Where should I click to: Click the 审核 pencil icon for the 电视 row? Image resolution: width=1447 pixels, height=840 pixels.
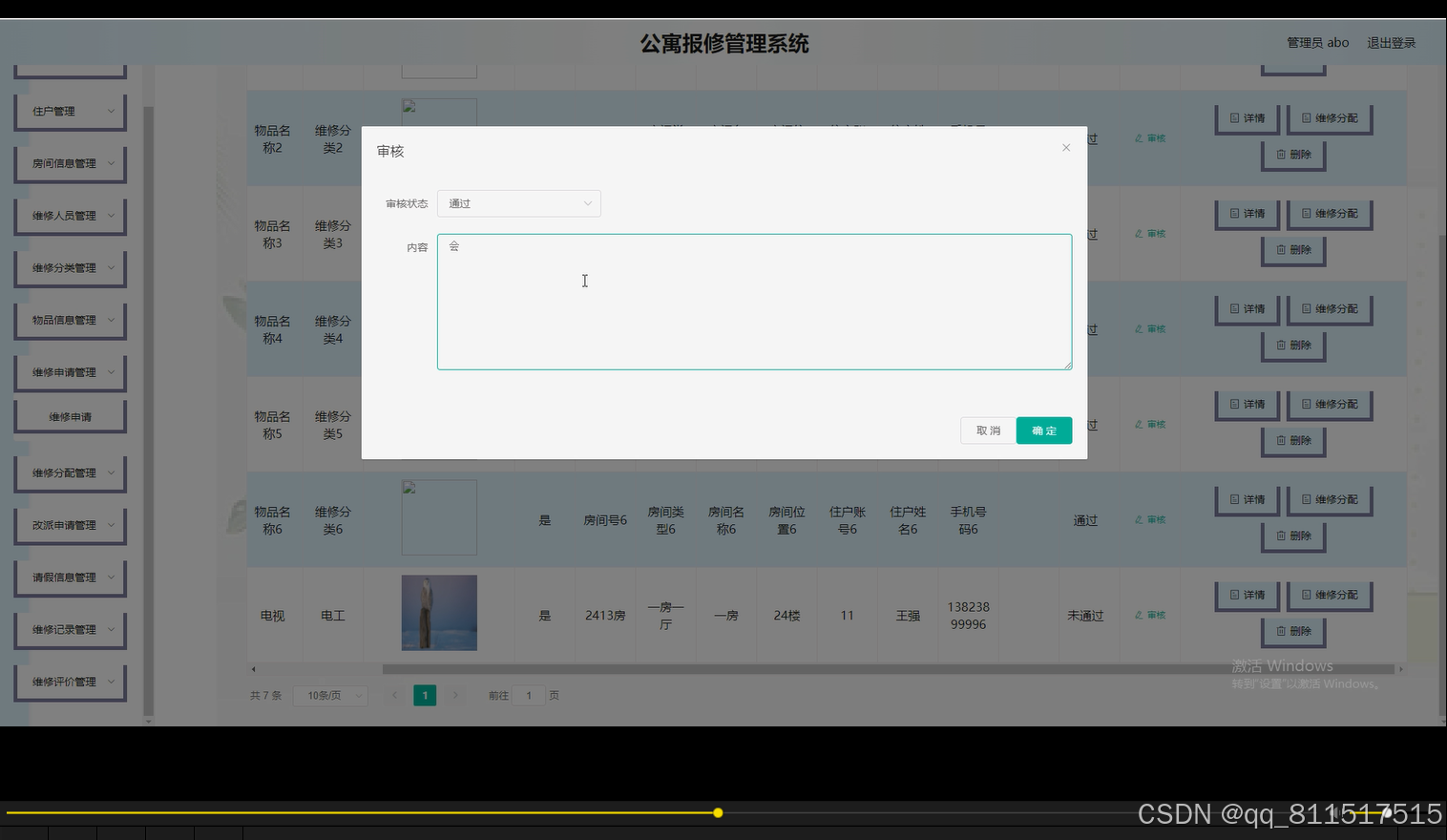[x=1149, y=615]
